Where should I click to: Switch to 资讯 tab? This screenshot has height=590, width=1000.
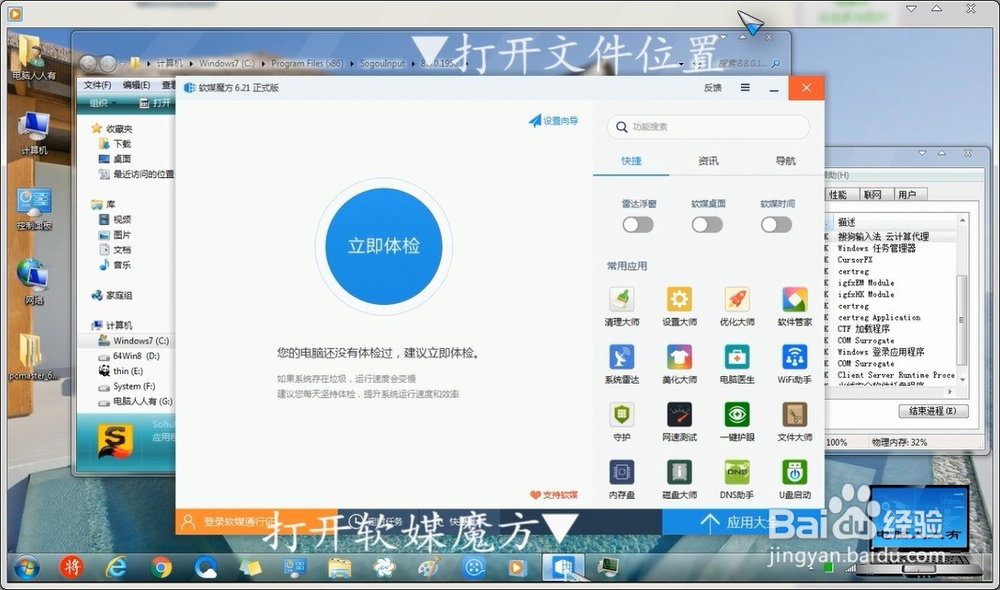(708, 161)
